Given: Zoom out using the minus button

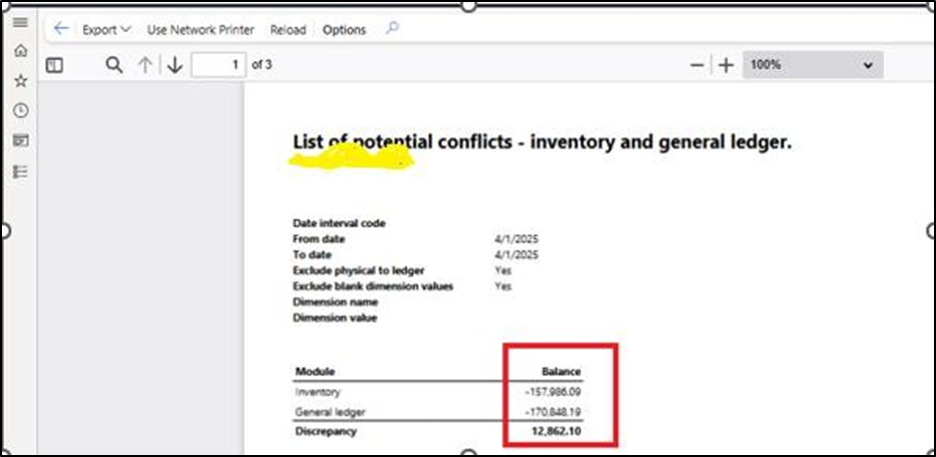Looking at the screenshot, I should (x=698, y=65).
